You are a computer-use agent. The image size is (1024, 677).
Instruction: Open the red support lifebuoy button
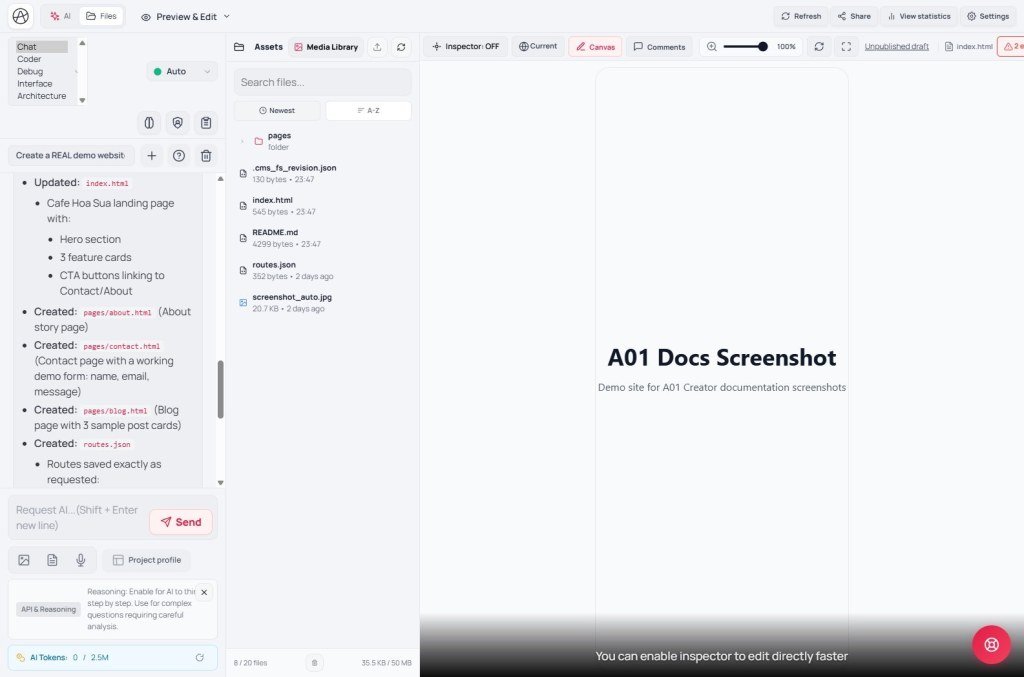click(991, 645)
